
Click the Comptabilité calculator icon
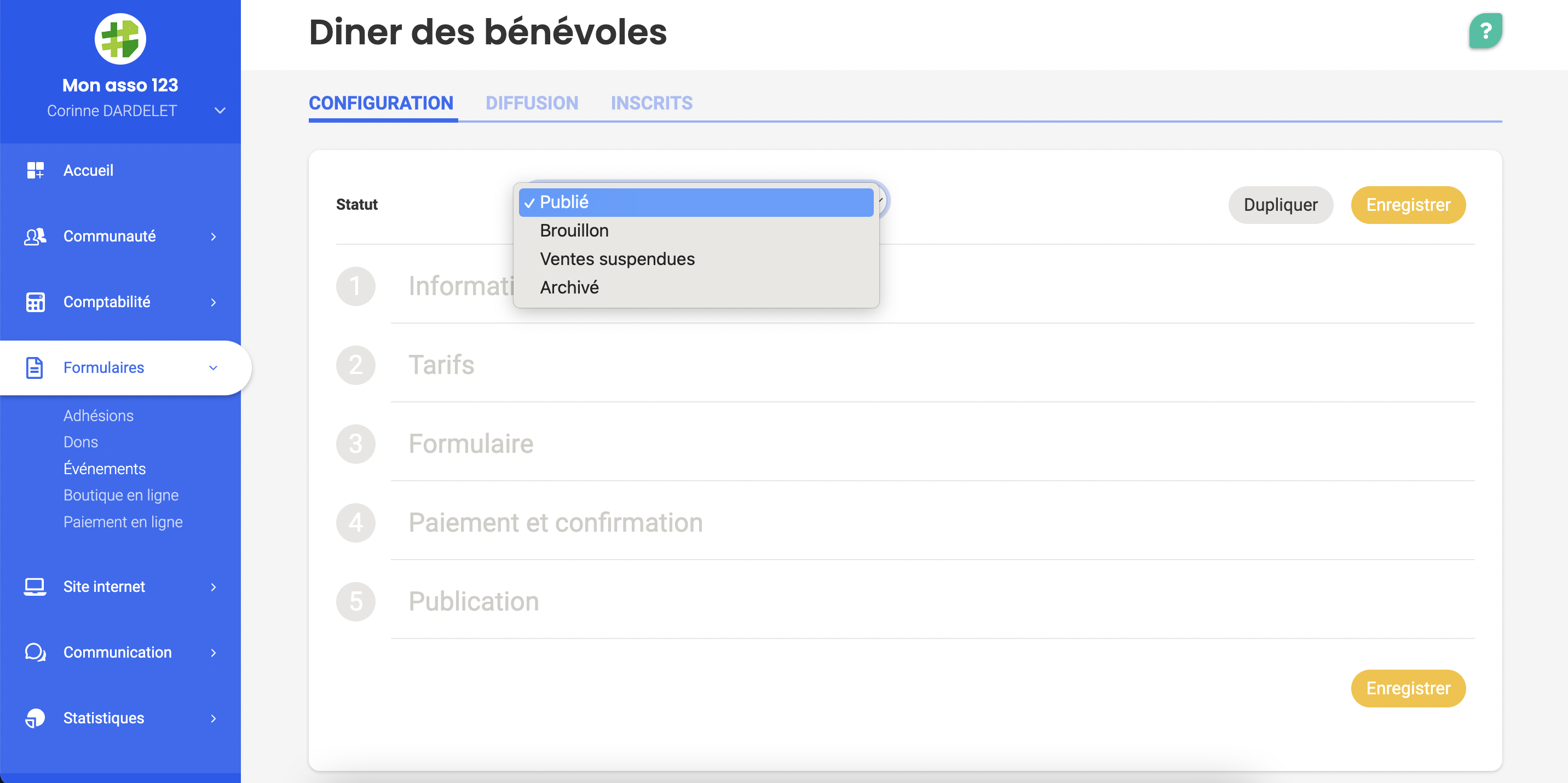pyautogui.click(x=35, y=302)
